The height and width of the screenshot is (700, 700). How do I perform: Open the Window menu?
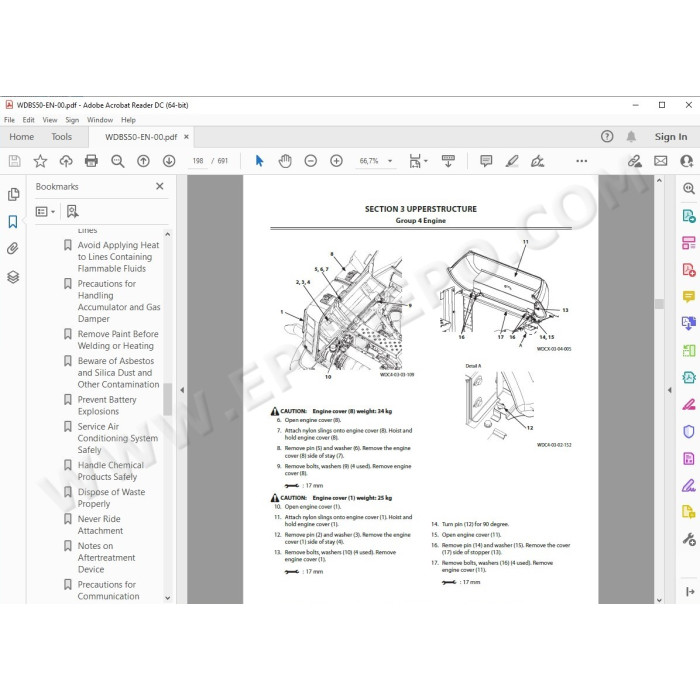(x=100, y=120)
